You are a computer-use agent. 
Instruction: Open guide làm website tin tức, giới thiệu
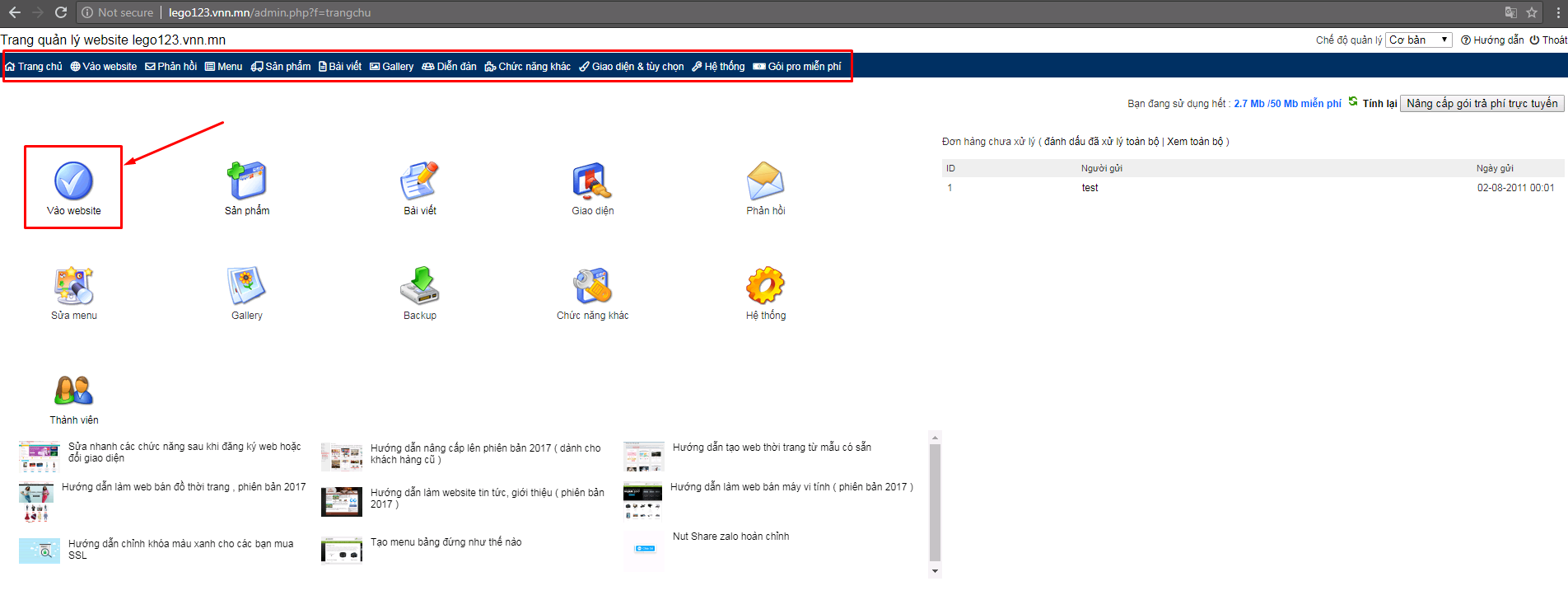tap(488, 498)
